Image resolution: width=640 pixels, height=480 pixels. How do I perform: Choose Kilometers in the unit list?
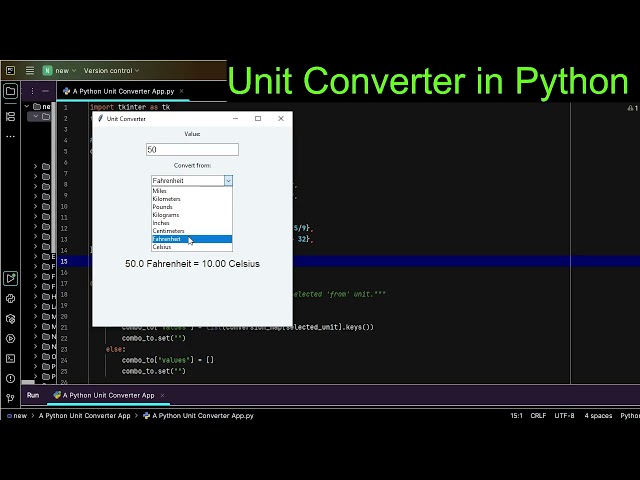(192, 199)
